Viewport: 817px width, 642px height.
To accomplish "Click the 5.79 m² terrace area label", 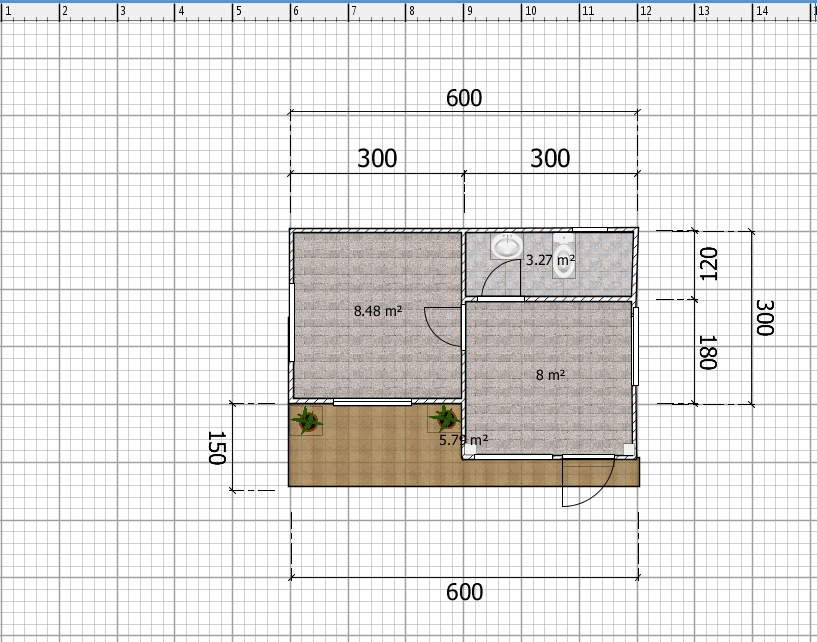I will [x=463, y=439].
